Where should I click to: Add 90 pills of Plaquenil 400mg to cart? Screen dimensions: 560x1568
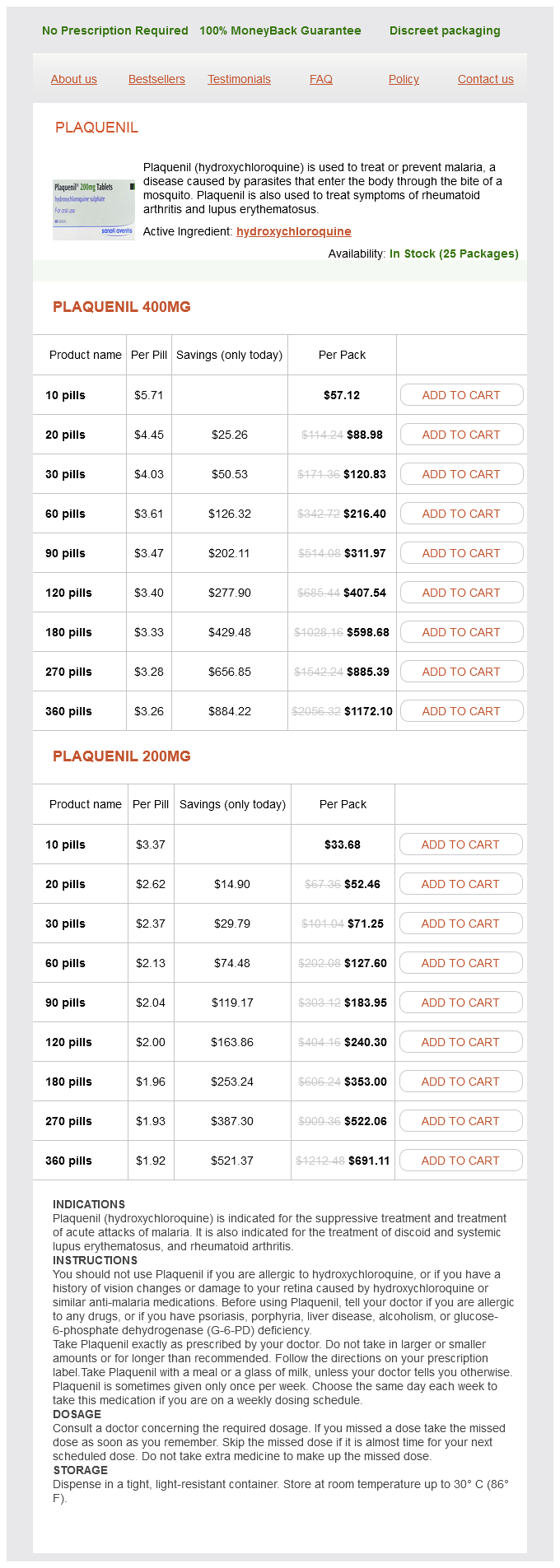point(461,553)
